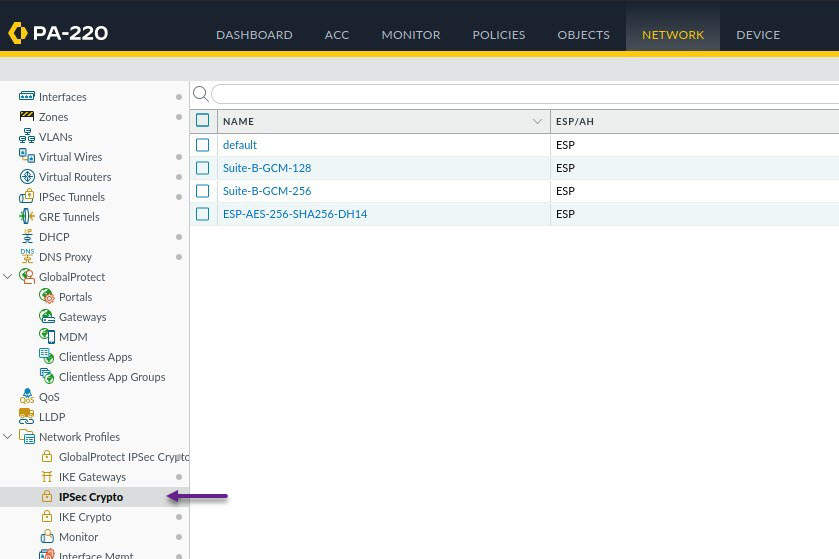Click ESP cell in the ESP-AES-256-SHA256-DH14 row
Screen dimensions: 839x559
[695, 214]
